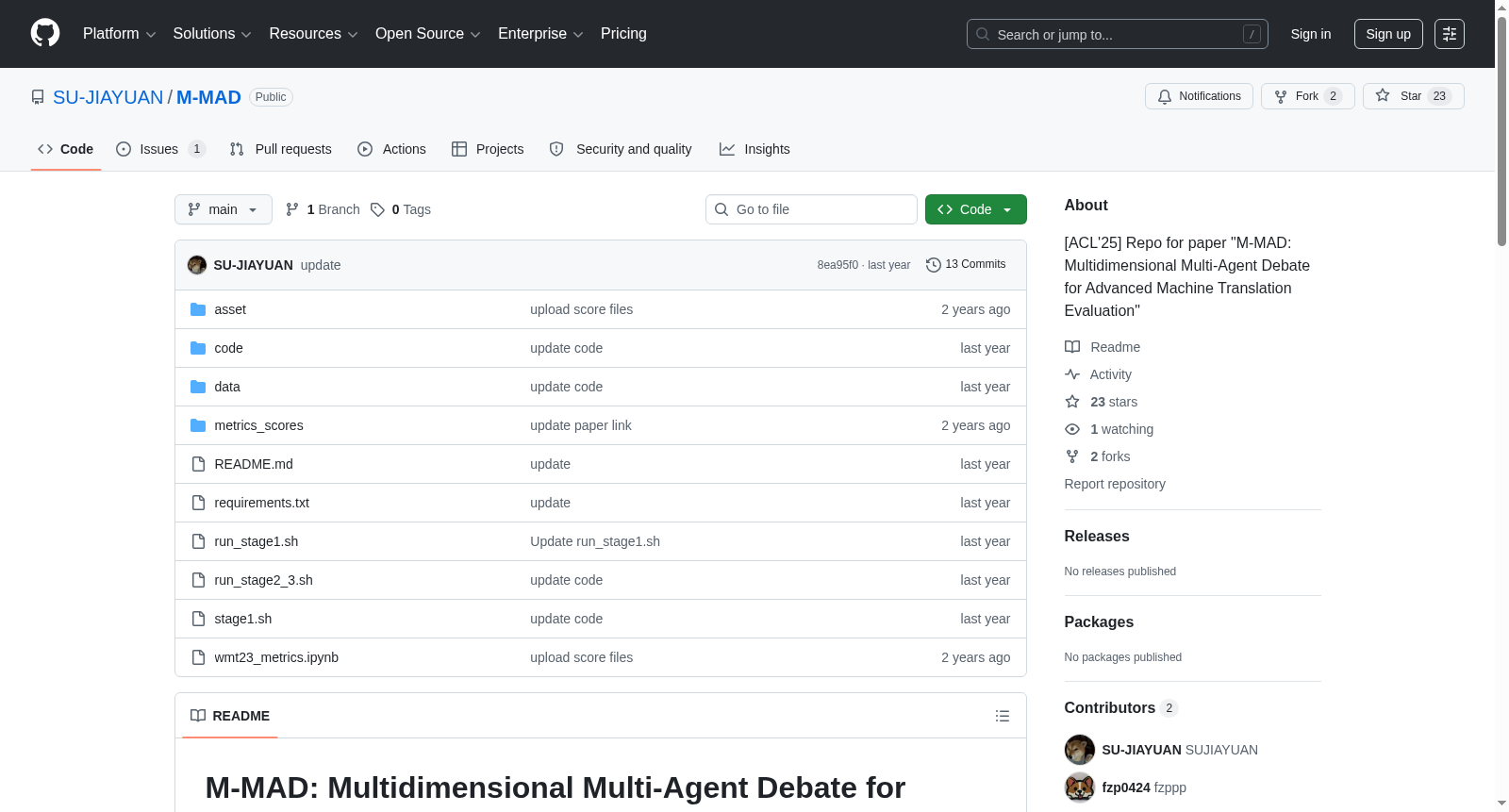Screen dimensions: 1509x812
Task: Click the Packages heading link
Action: [x=1099, y=622]
